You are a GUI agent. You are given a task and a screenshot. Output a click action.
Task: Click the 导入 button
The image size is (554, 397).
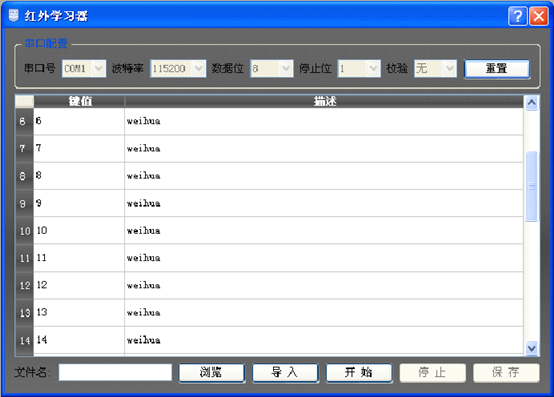click(285, 373)
